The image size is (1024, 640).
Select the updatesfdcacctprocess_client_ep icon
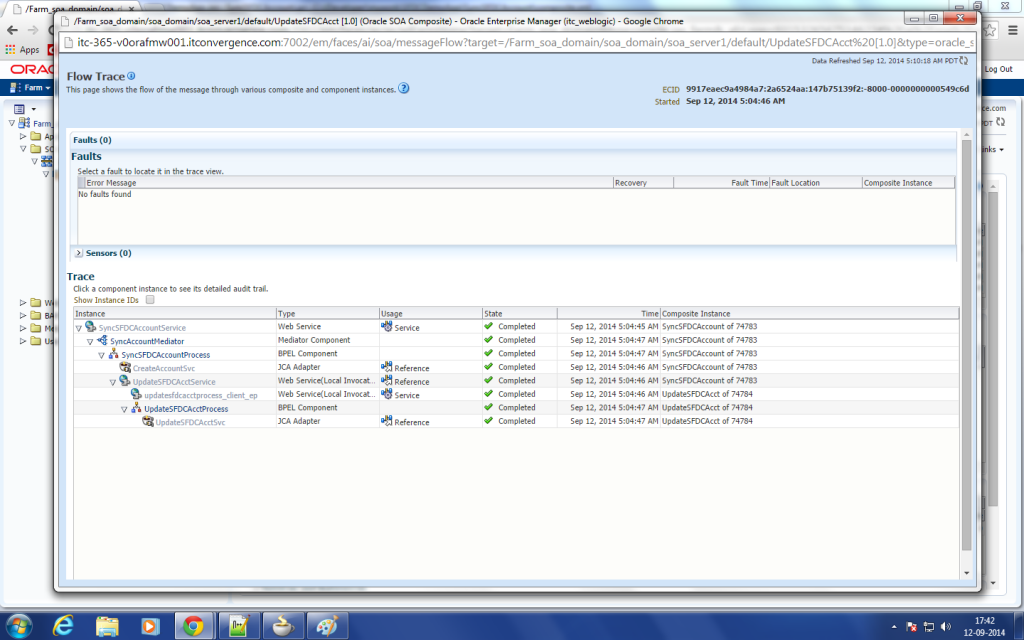click(136, 394)
